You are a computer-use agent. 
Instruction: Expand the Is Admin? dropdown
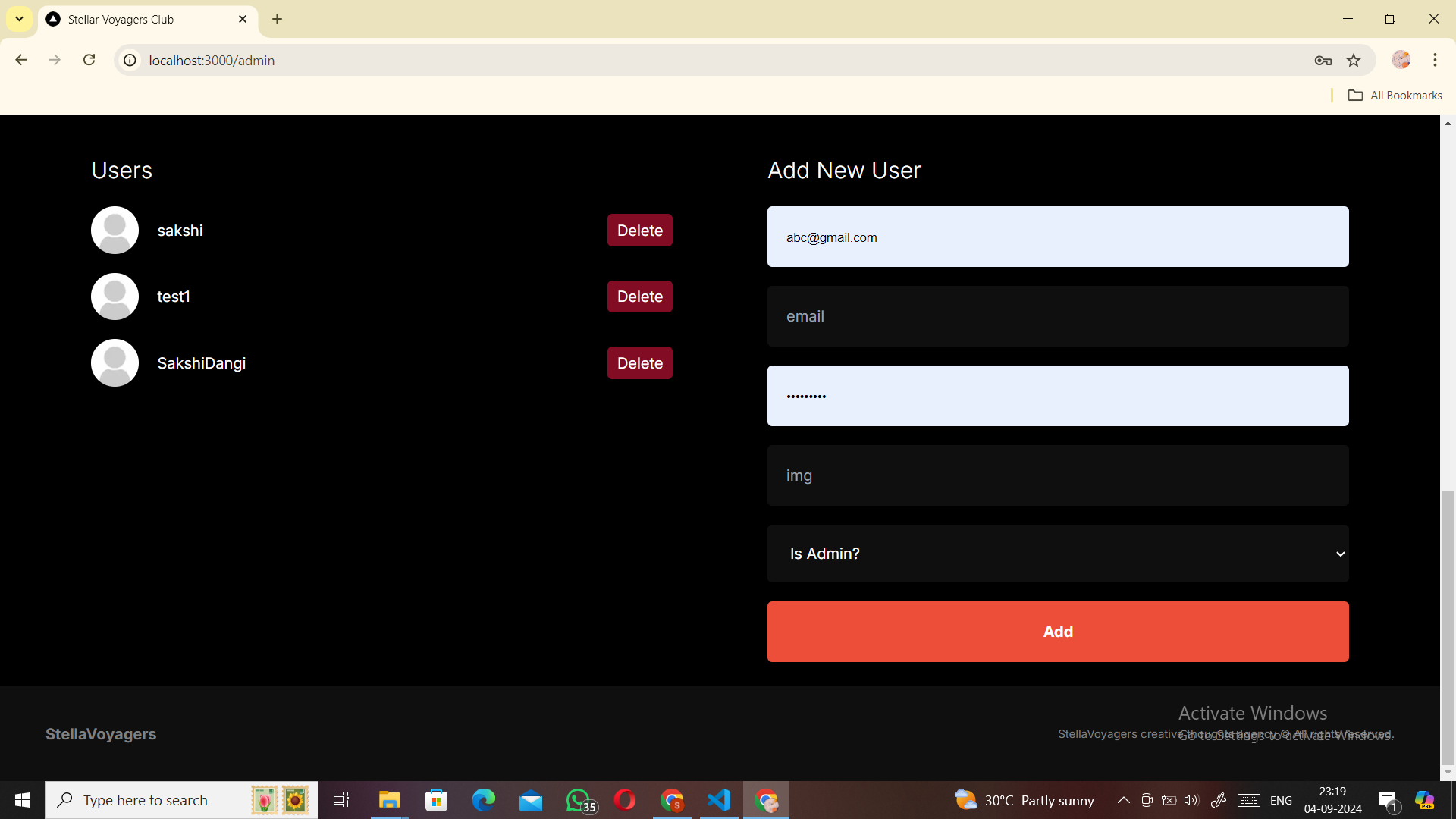pos(1057,554)
